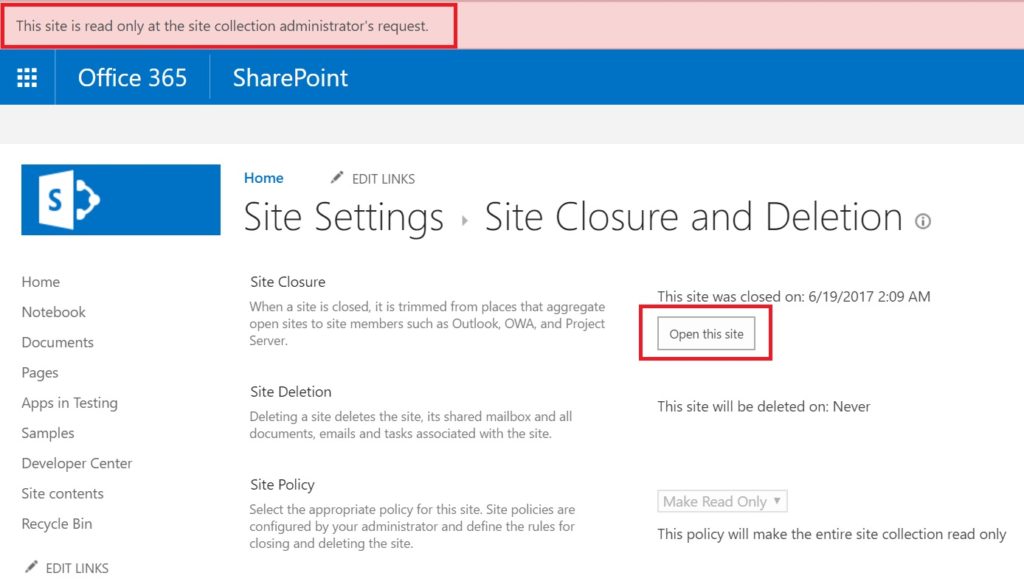
Task: Open the Recycle Bin from the sidebar
Action: (x=57, y=524)
